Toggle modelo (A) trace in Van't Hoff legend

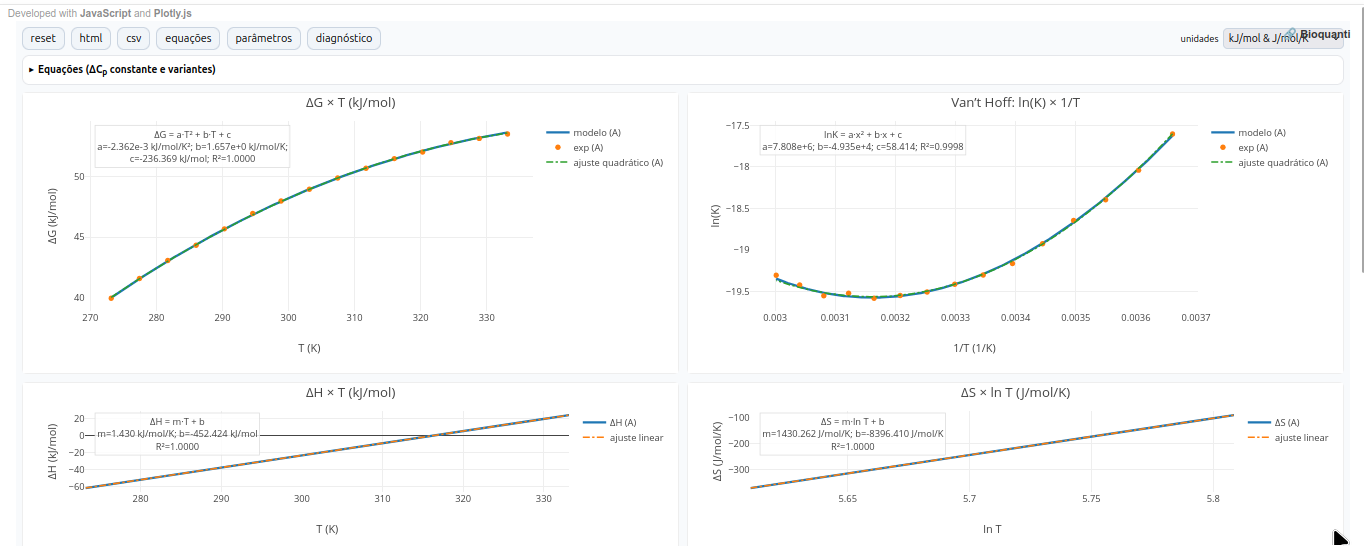click(x=1261, y=133)
